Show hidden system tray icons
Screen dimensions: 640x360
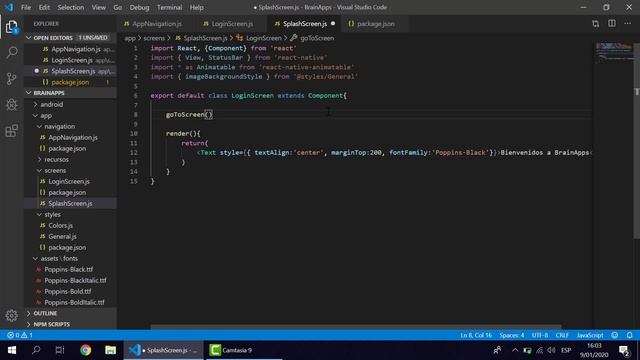coord(515,350)
